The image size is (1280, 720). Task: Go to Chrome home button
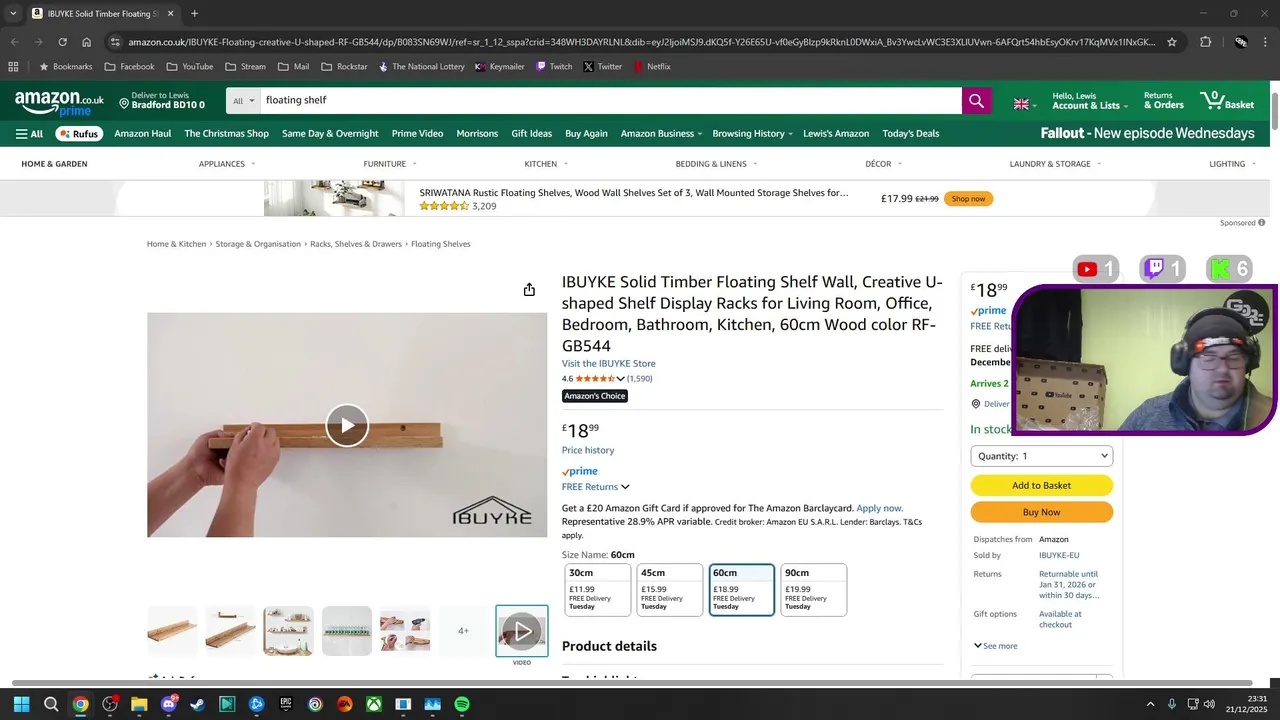pyautogui.click(x=87, y=42)
